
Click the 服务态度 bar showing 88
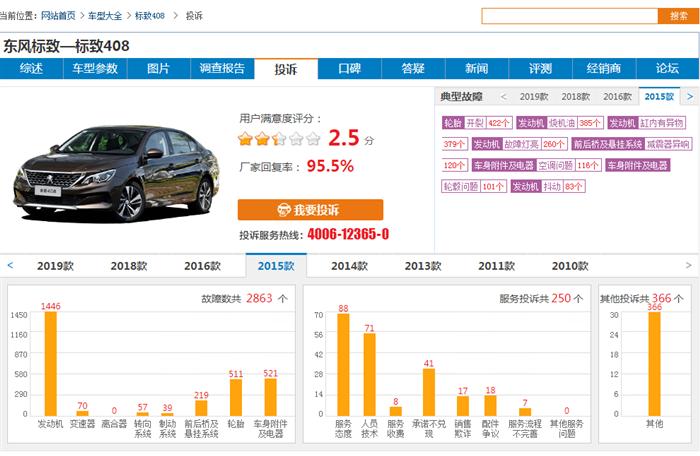click(x=343, y=365)
